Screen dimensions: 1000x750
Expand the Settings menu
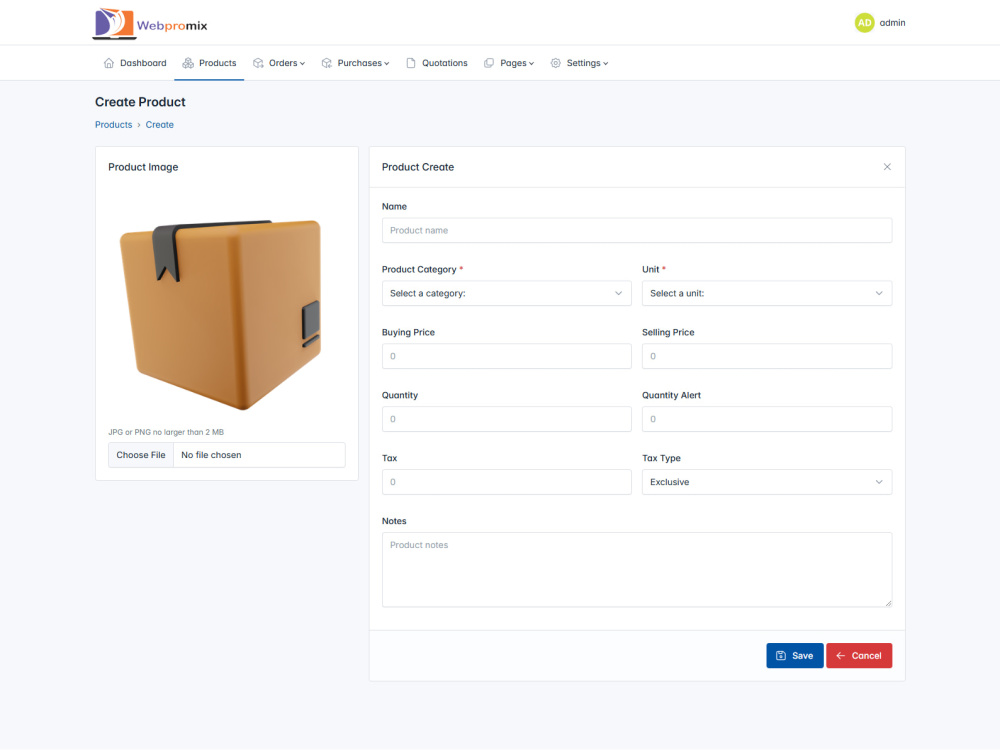click(x=579, y=63)
